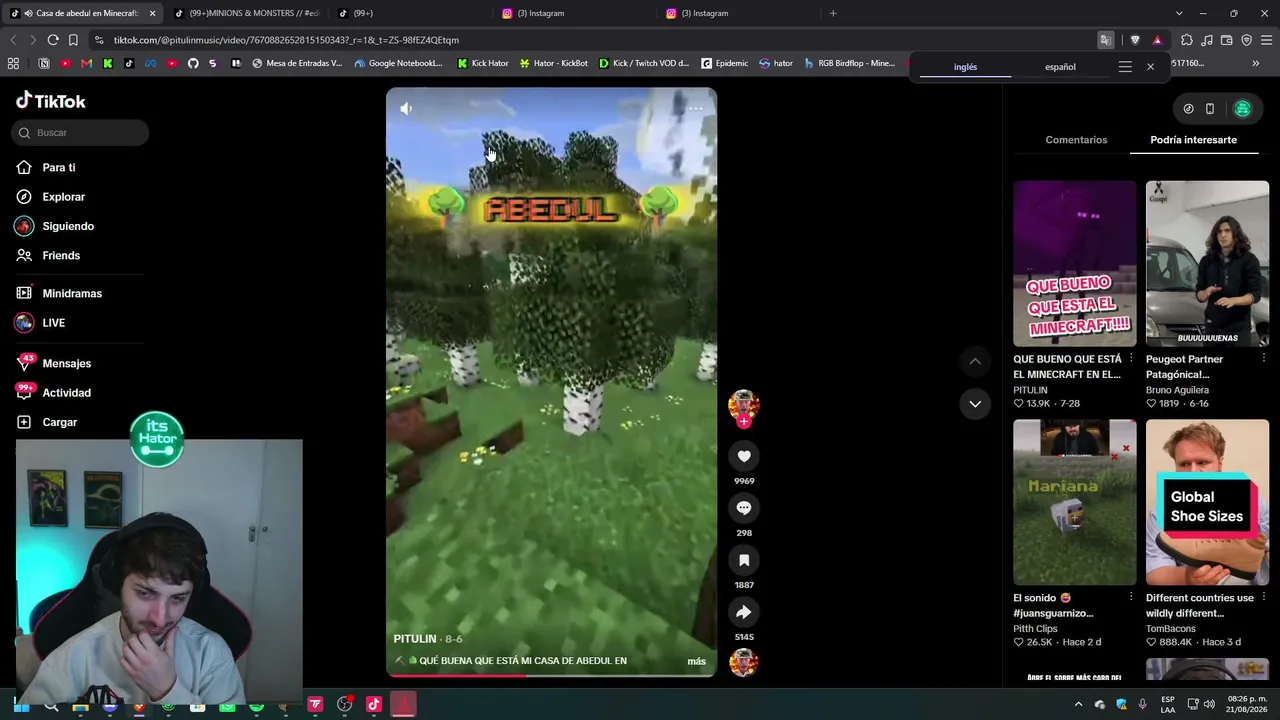Open the TikTok home logo
The height and width of the screenshot is (720, 1280).
[51, 101]
